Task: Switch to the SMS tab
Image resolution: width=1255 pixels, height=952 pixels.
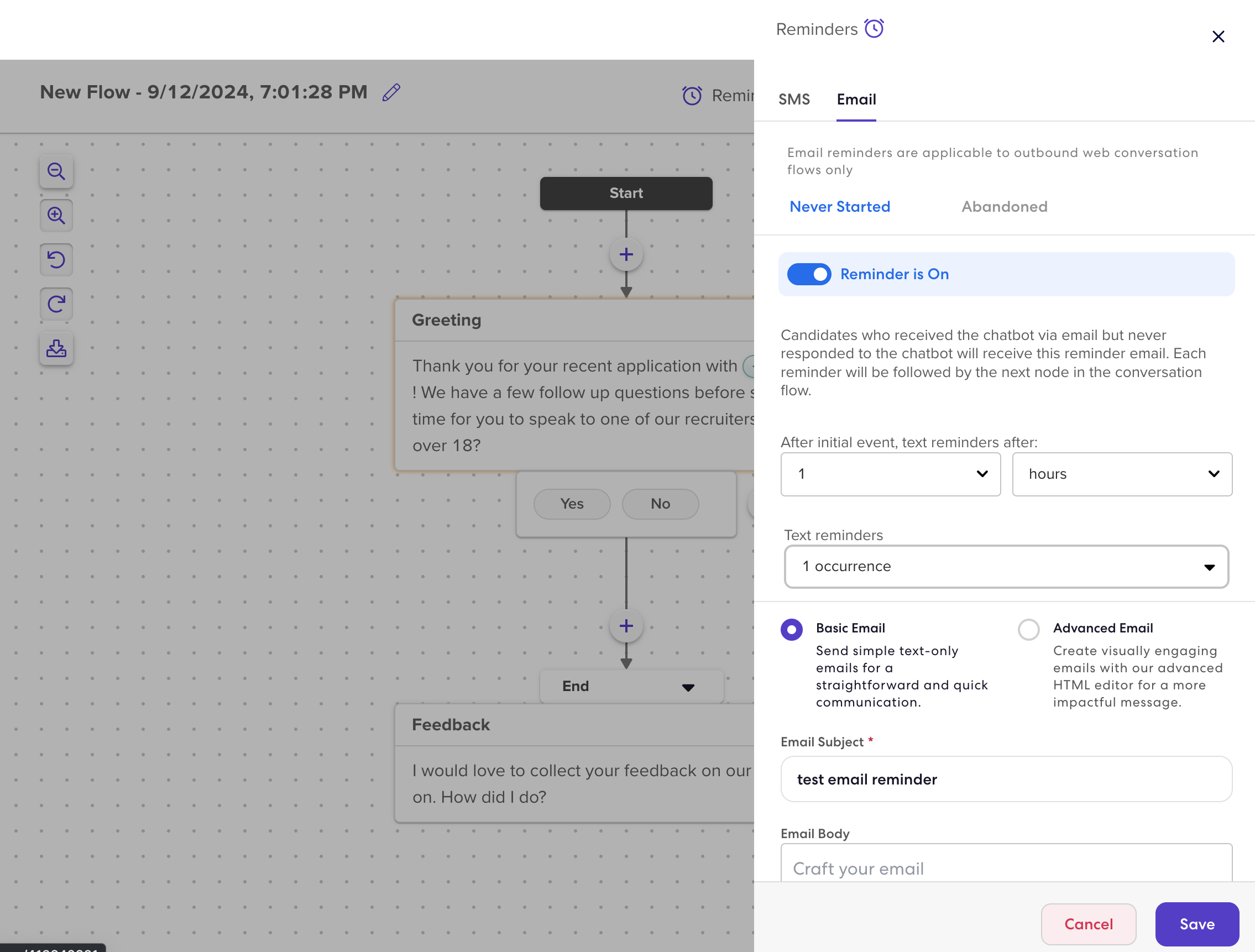Action: coord(794,100)
